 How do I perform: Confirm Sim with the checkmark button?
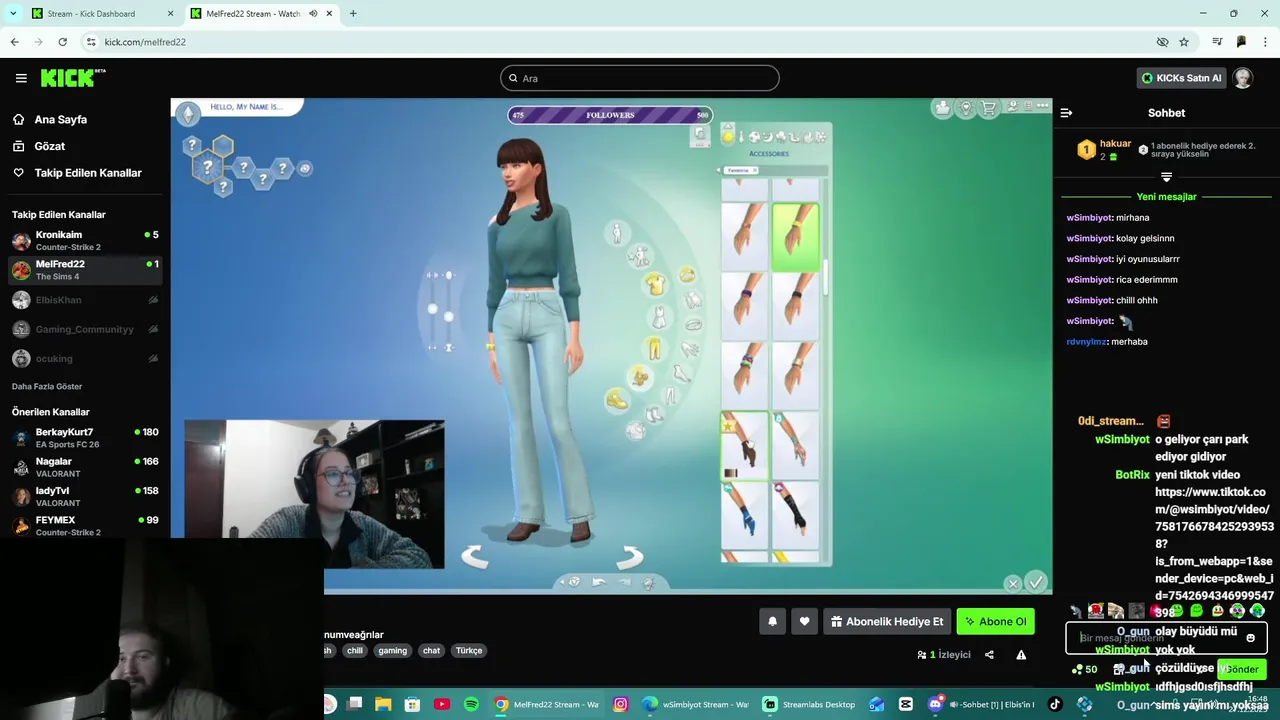tap(1036, 581)
